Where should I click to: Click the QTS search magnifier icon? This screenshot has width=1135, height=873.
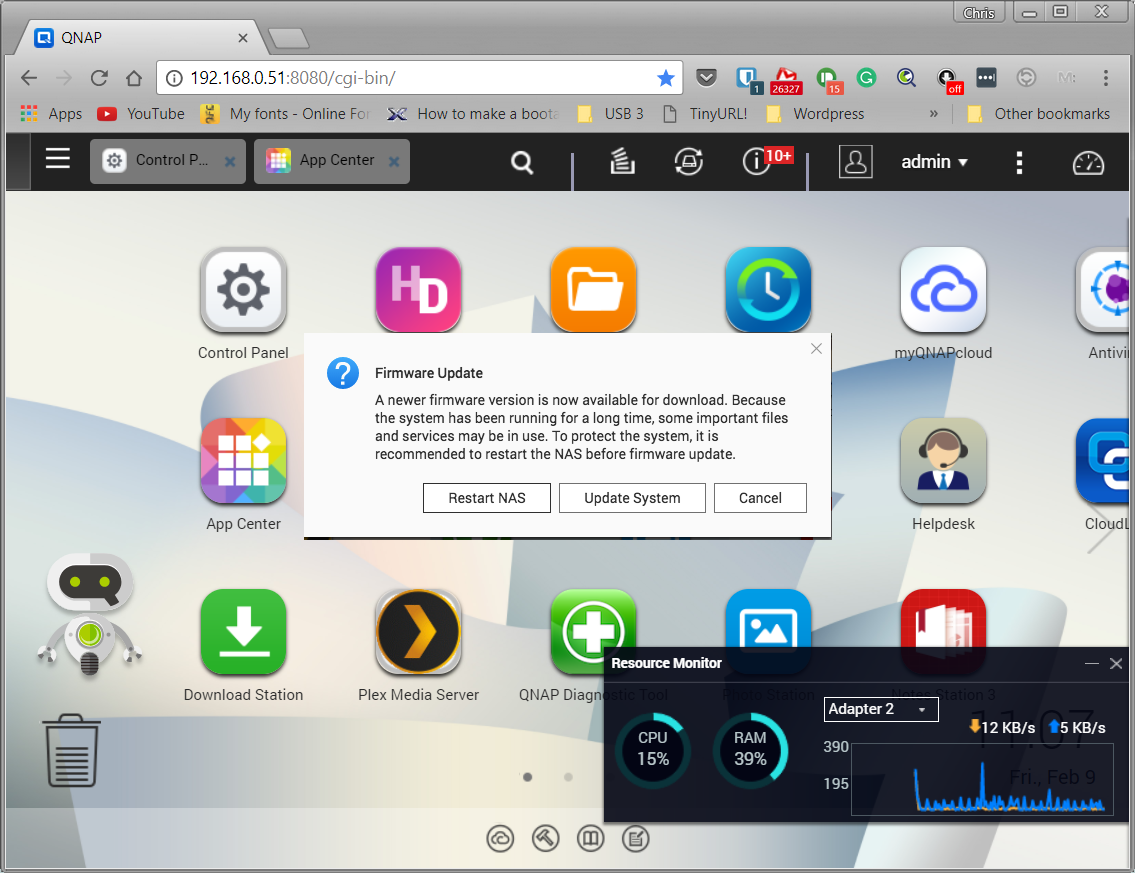point(522,162)
